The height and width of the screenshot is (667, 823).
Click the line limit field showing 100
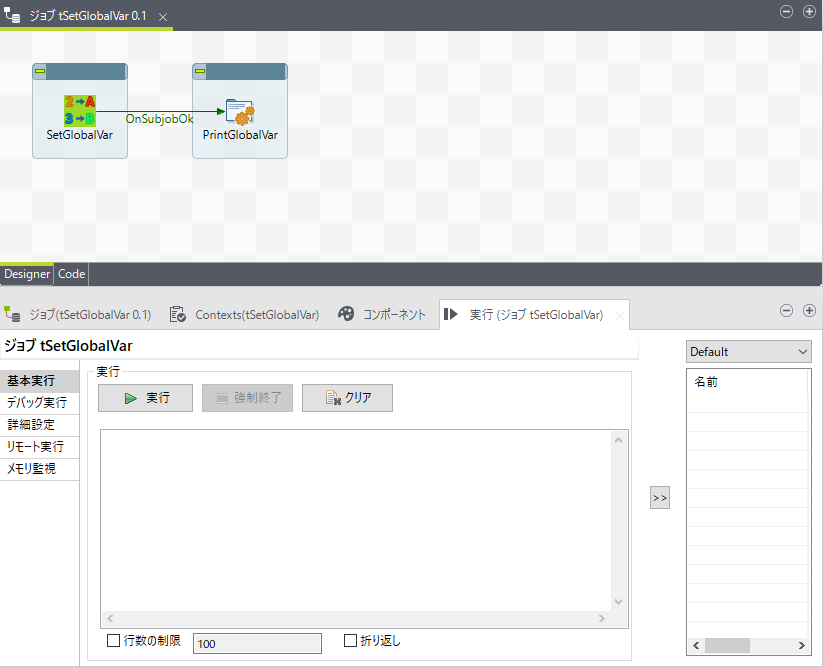click(257, 643)
